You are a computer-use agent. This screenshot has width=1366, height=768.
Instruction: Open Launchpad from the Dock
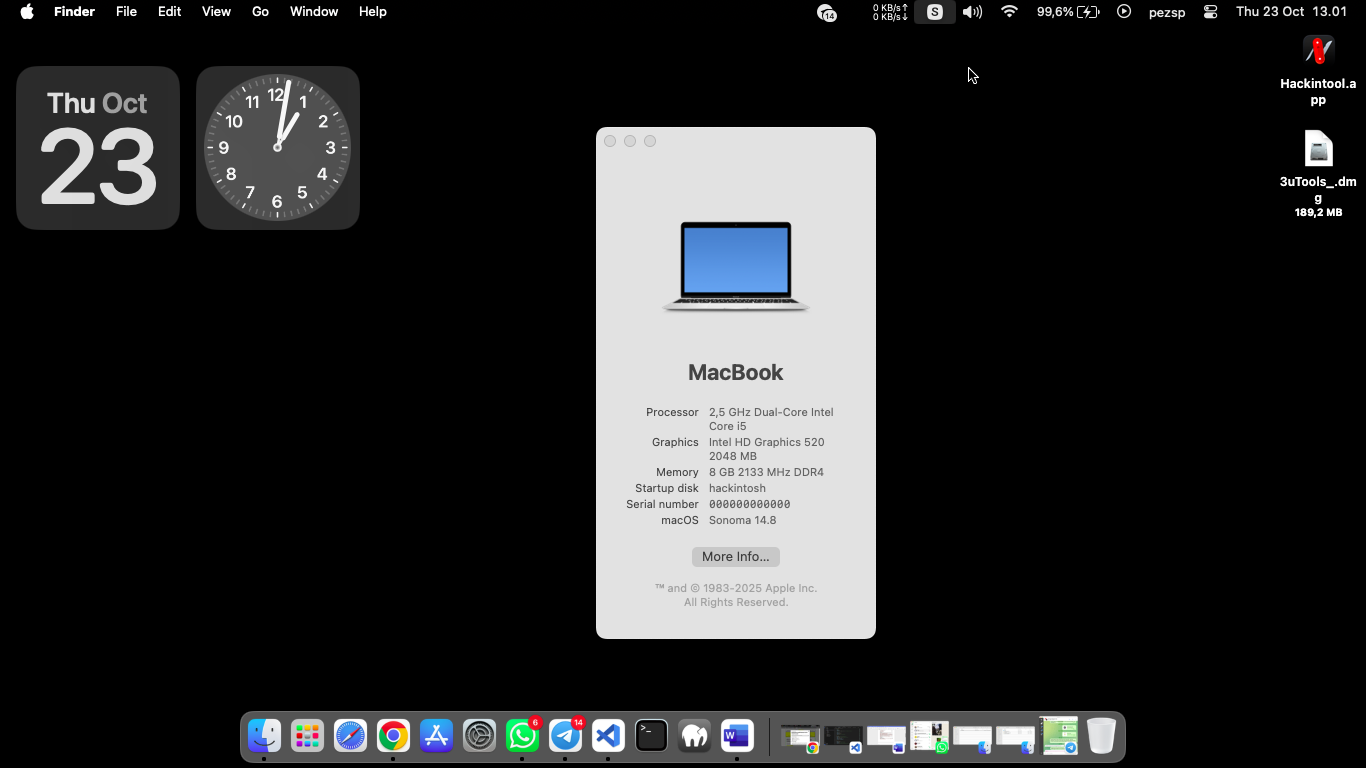(307, 736)
